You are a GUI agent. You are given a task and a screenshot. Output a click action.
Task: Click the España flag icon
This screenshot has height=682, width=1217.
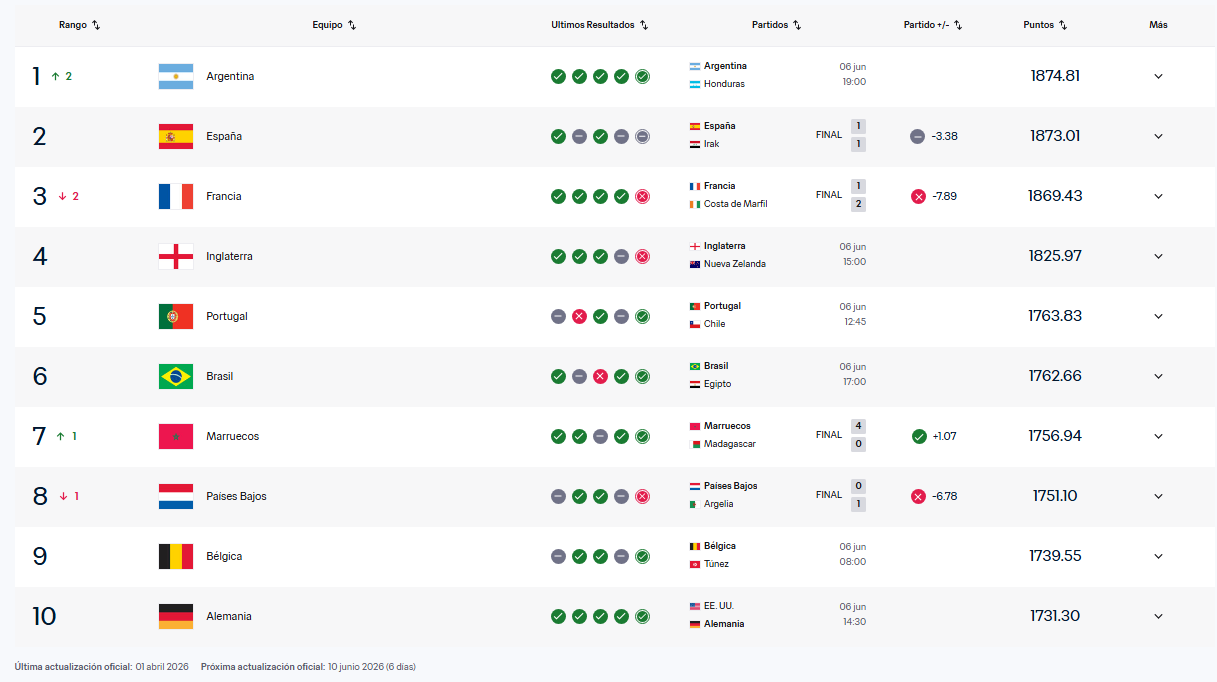pyautogui.click(x=176, y=137)
